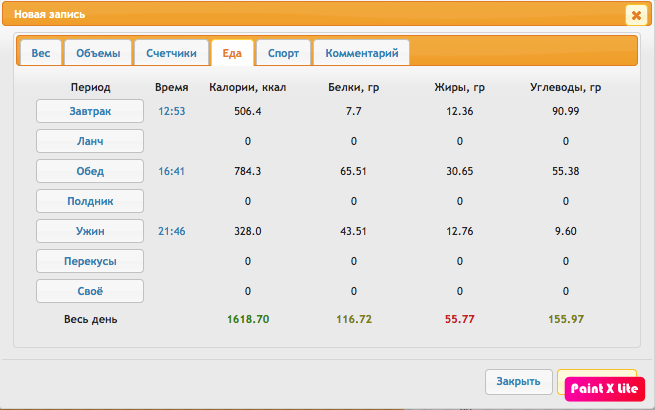Click the Обед protein value 65.51
Viewport: 655px width, 410px height.
point(353,171)
